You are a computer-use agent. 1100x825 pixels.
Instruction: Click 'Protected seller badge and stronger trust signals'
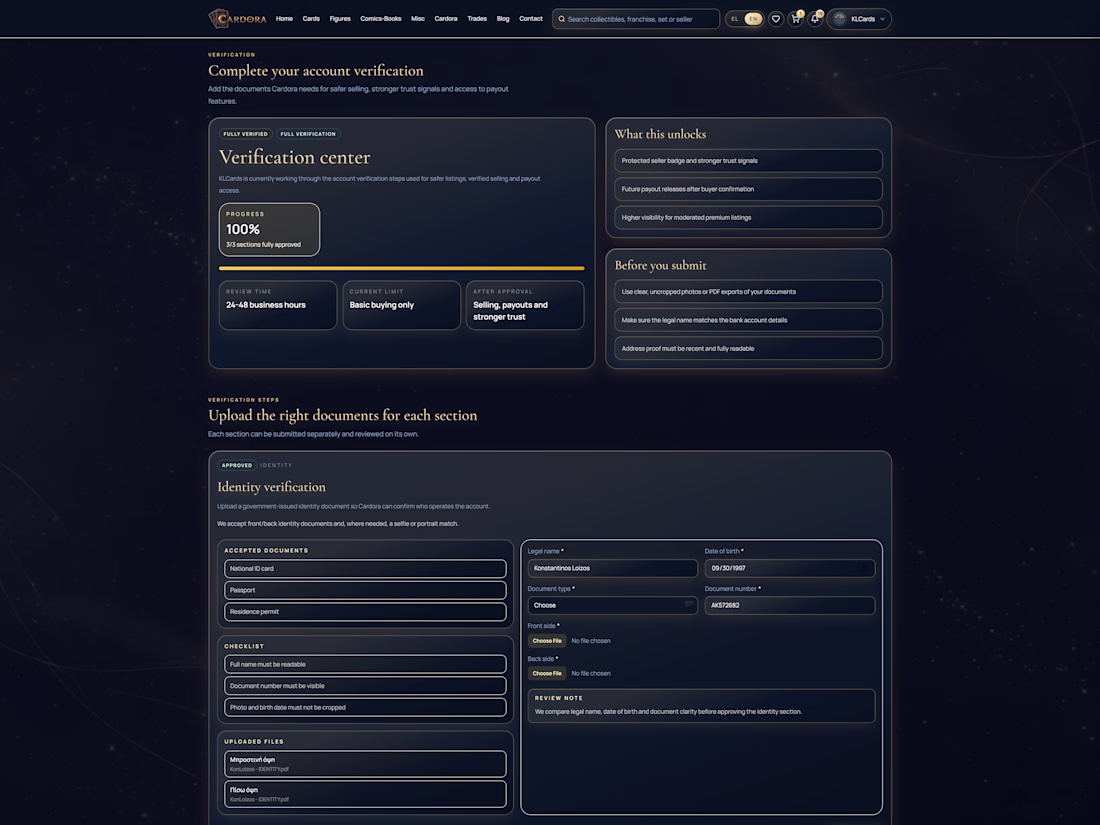click(x=748, y=161)
